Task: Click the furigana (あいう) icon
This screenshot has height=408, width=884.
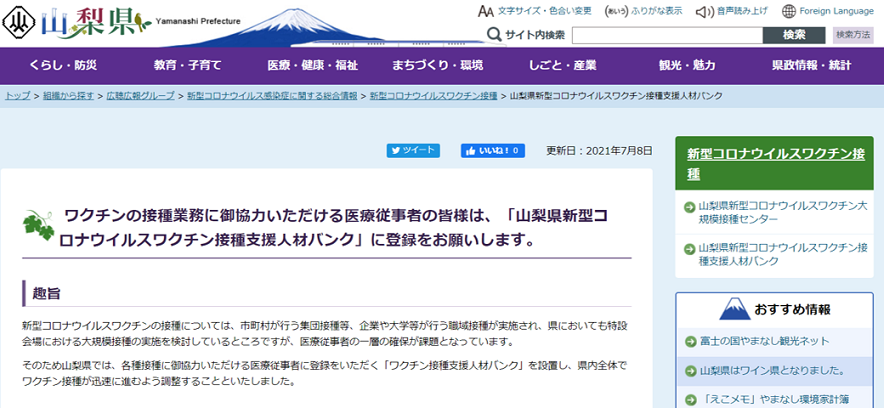Action: (616, 11)
